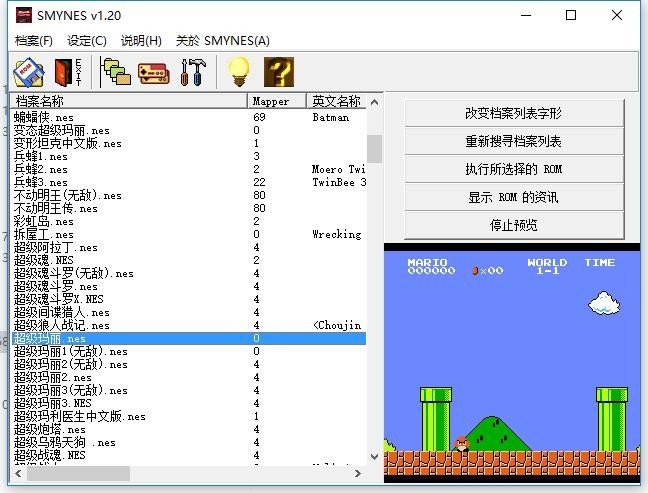The image size is (648, 493).
Task: Click the Moero Twi English name cell
Action: tap(338, 169)
